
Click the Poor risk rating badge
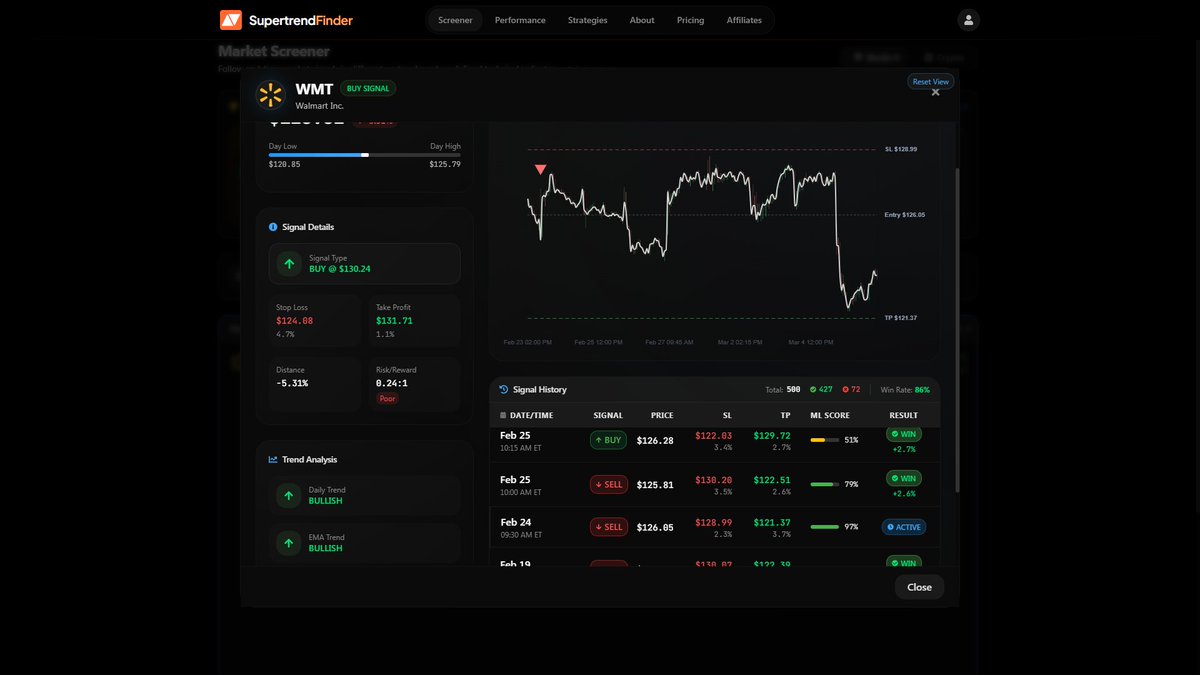point(386,399)
